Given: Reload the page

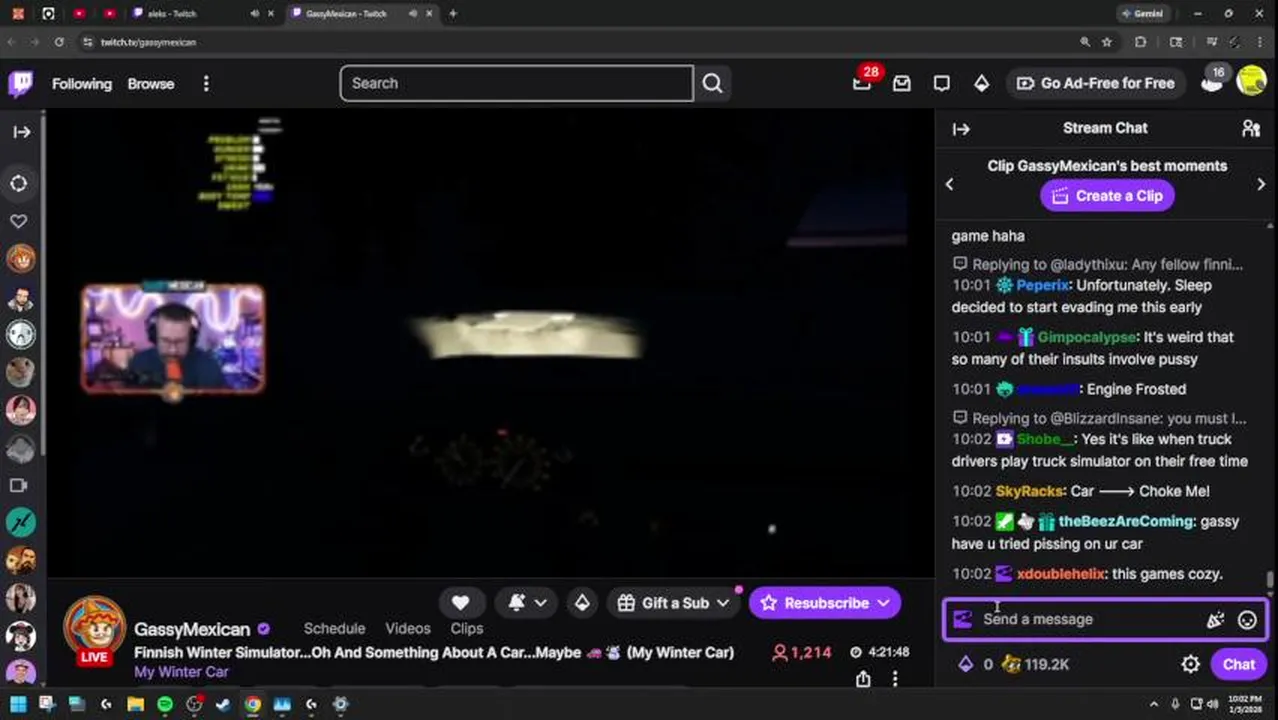Looking at the screenshot, I should point(59,42).
